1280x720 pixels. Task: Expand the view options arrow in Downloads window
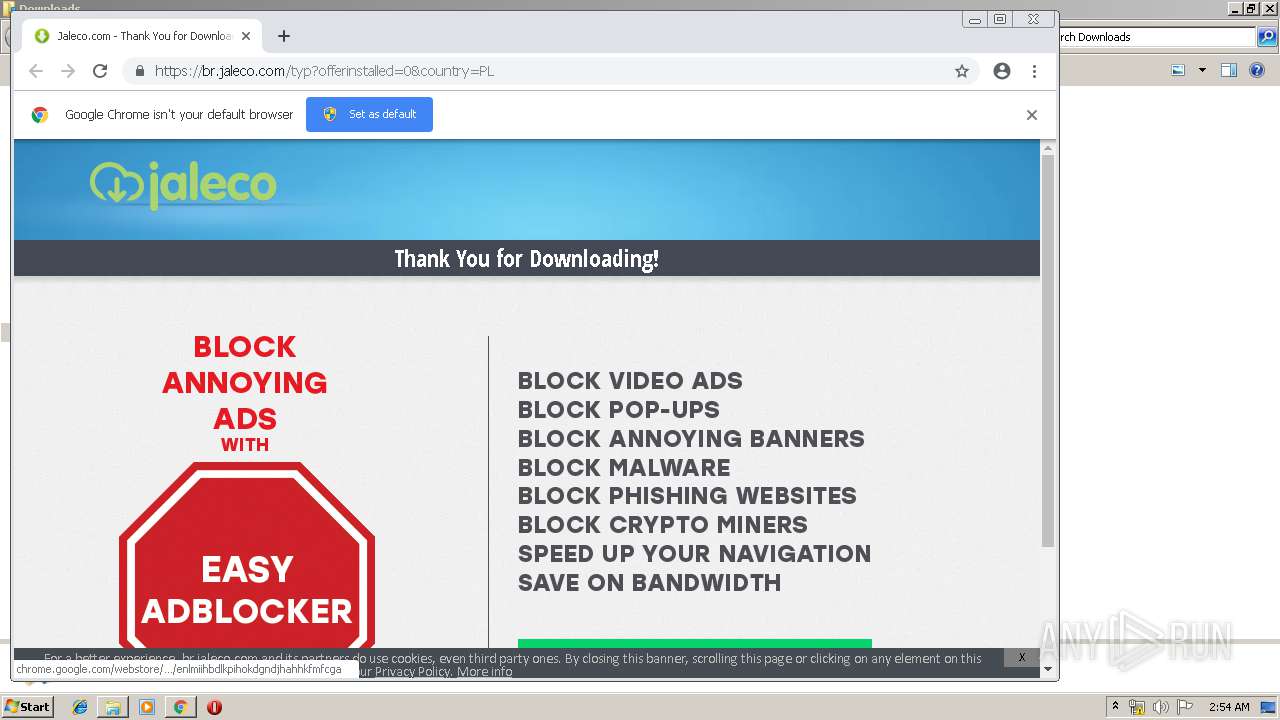click(1202, 70)
